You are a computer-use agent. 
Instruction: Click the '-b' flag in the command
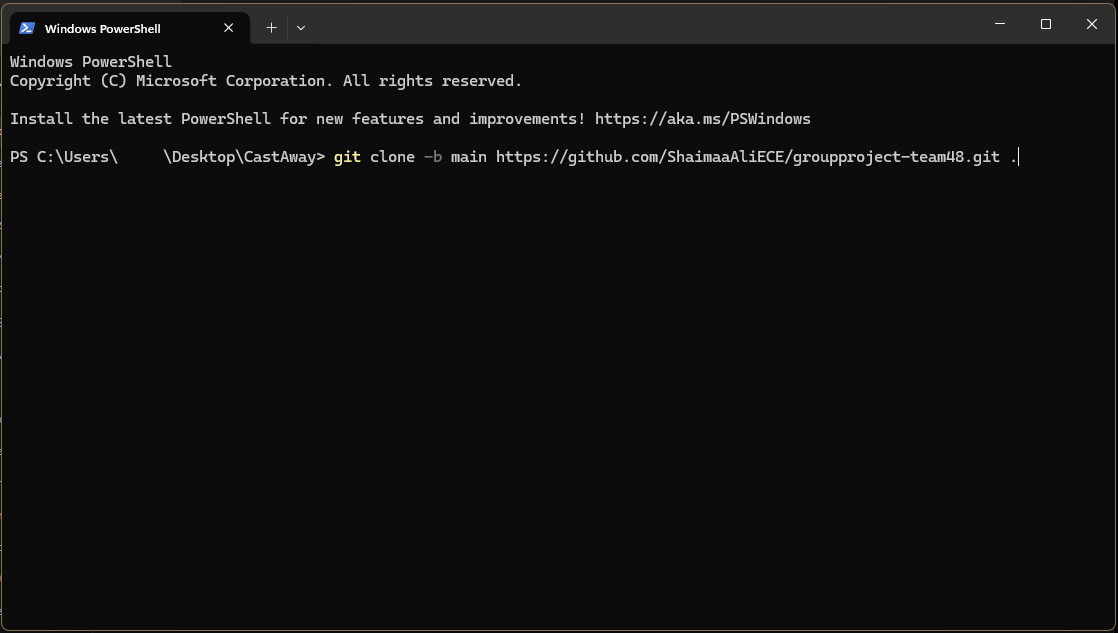coord(433,157)
